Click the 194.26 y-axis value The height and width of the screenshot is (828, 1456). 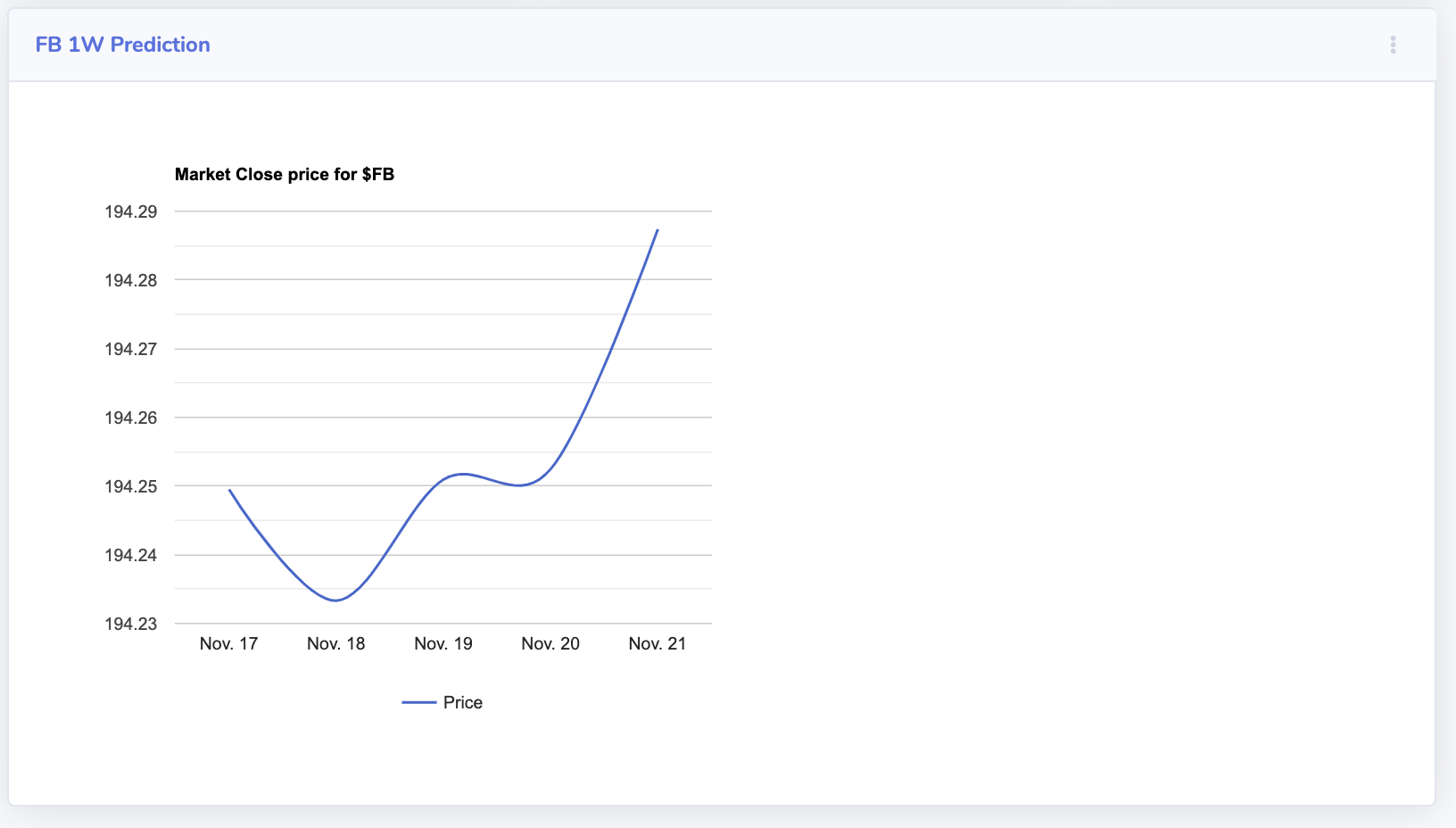coord(131,418)
